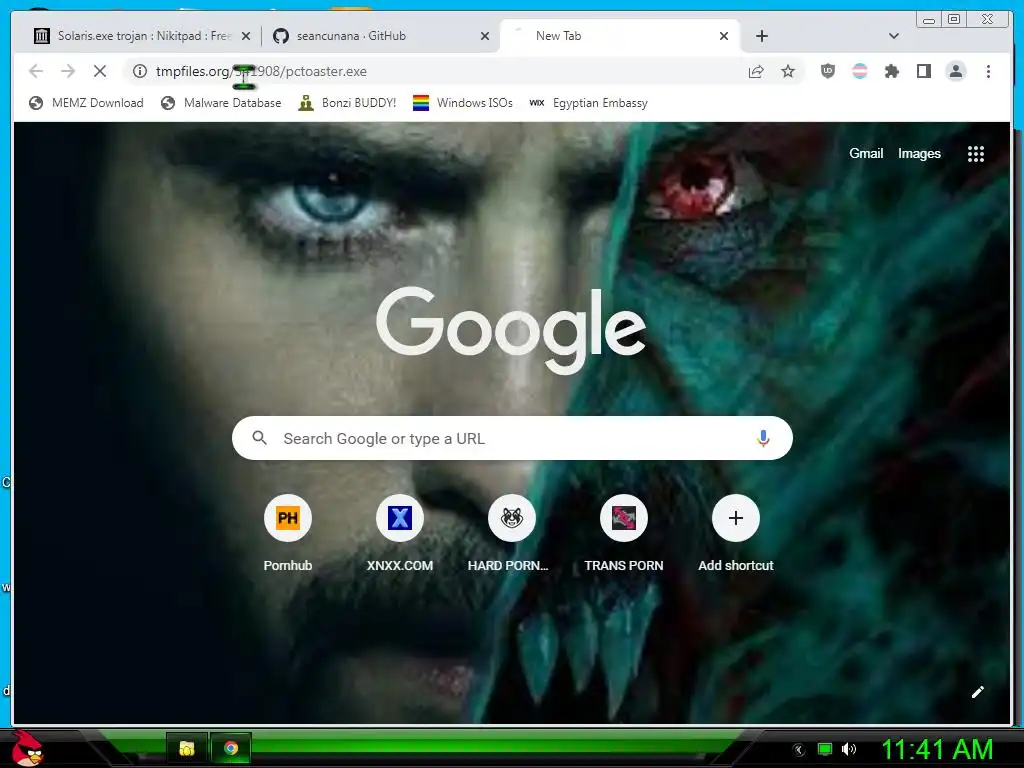The height and width of the screenshot is (768, 1024).
Task: View site information icon in address bar
Action: 140,71
